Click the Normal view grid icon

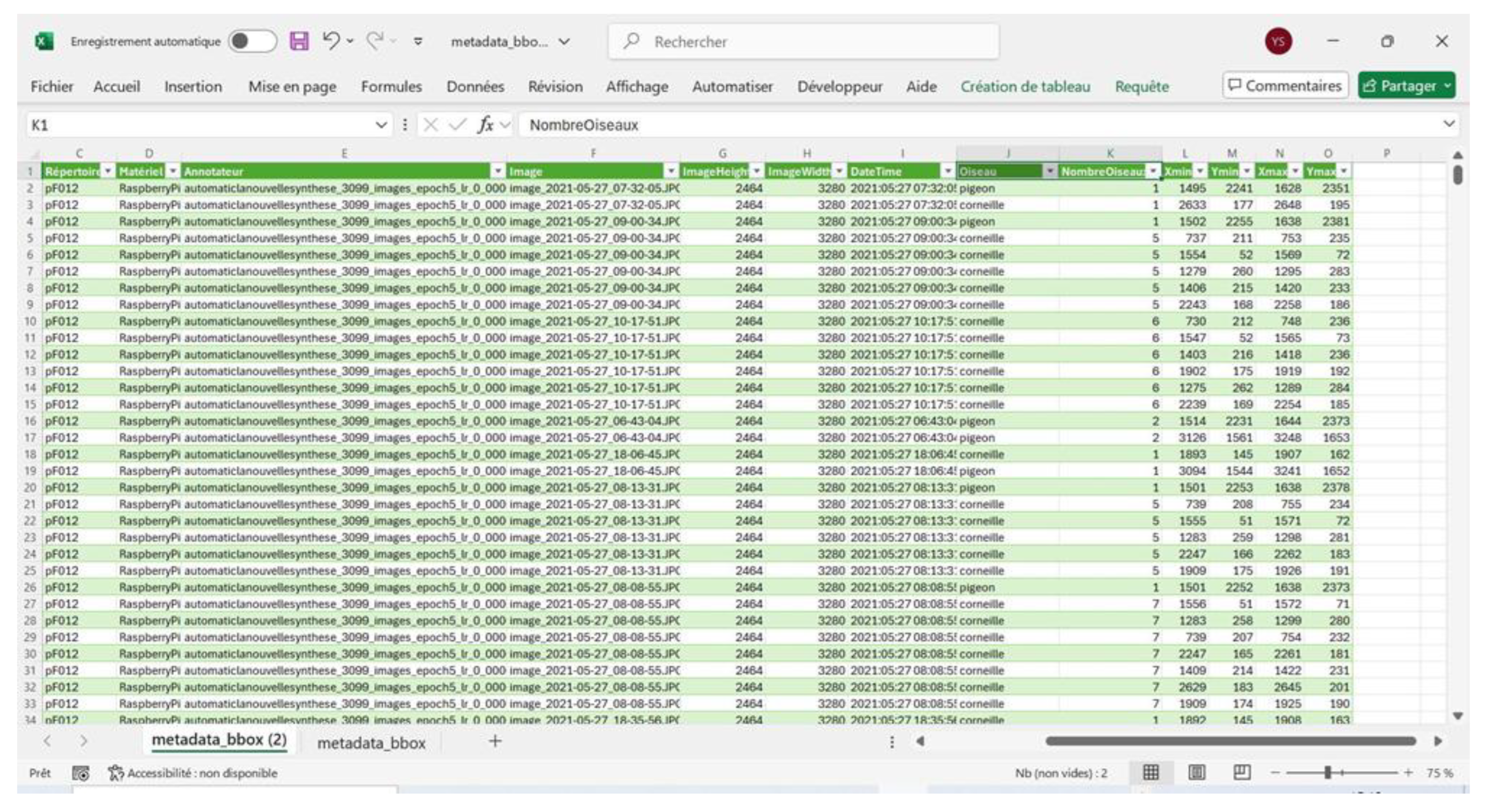coord(1151,773)
